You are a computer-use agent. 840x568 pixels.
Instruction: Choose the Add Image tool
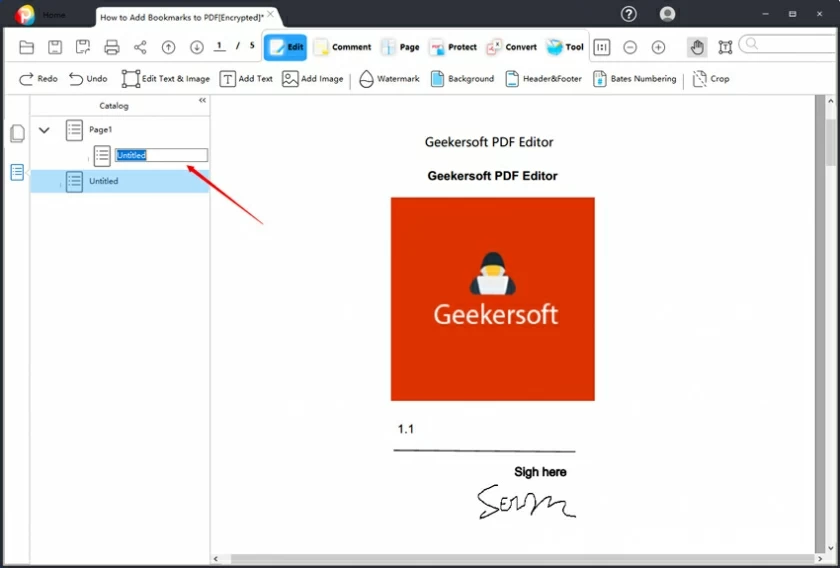tap(313, 79)
